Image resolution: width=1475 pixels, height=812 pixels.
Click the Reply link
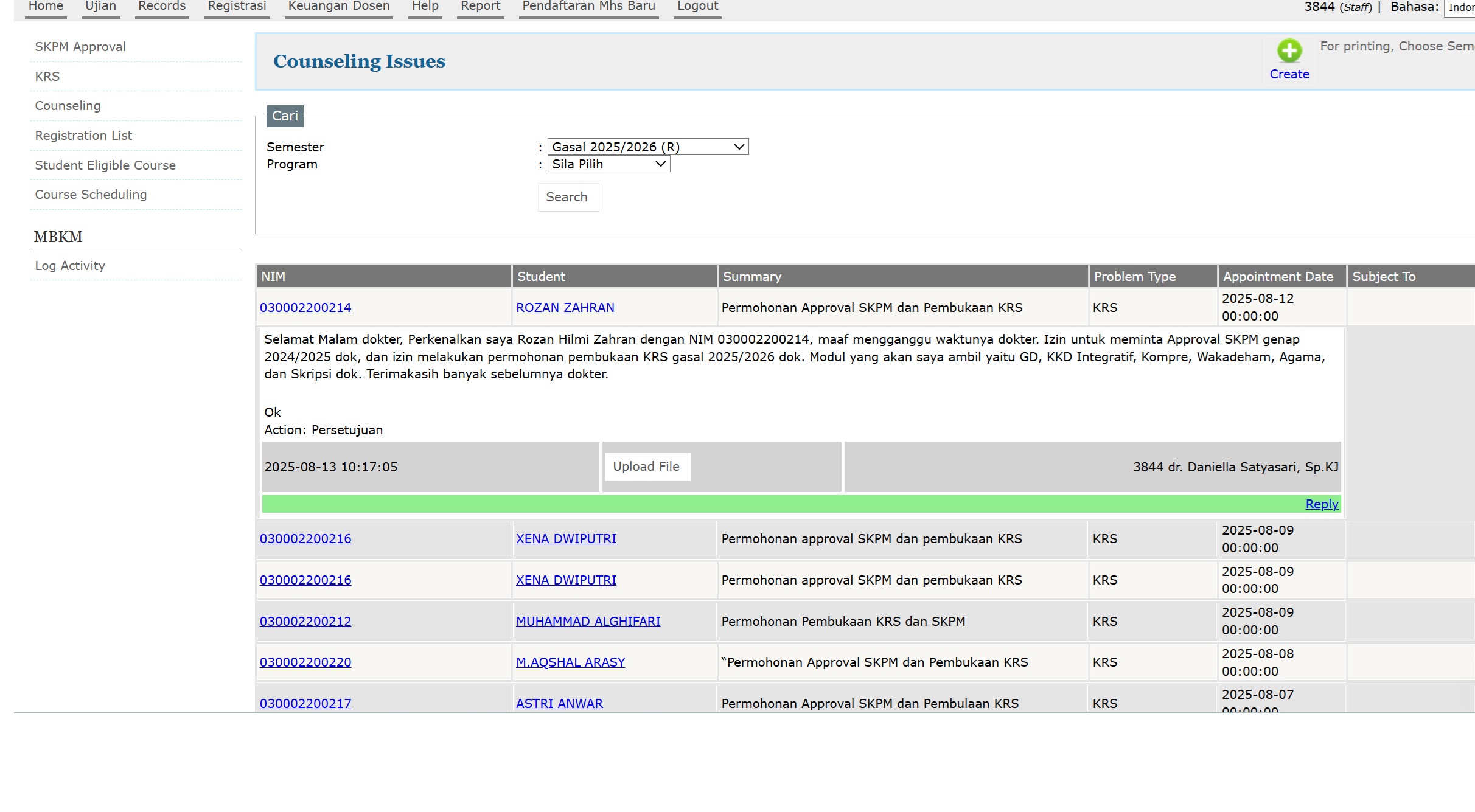[1322, 504]
